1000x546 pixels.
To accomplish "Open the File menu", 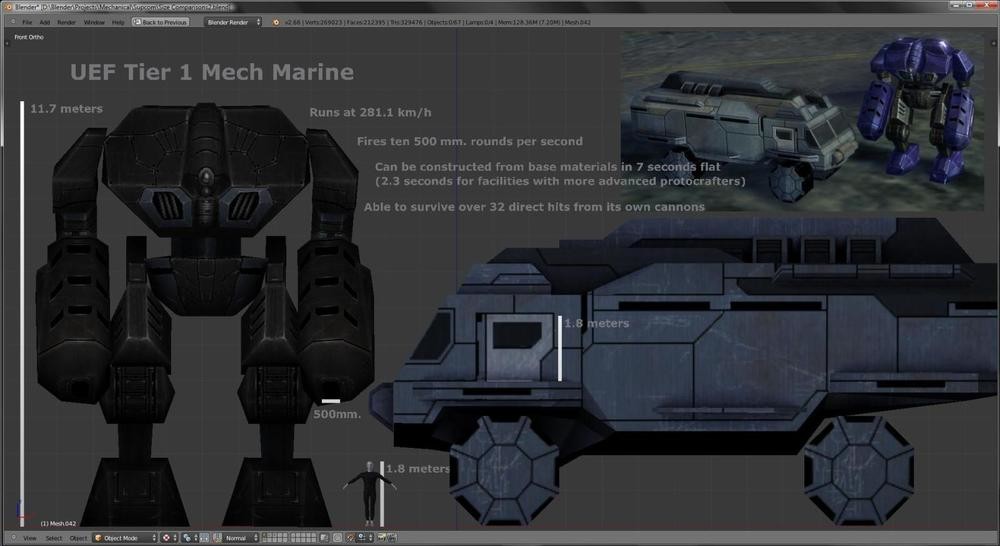I will (27, 22).
